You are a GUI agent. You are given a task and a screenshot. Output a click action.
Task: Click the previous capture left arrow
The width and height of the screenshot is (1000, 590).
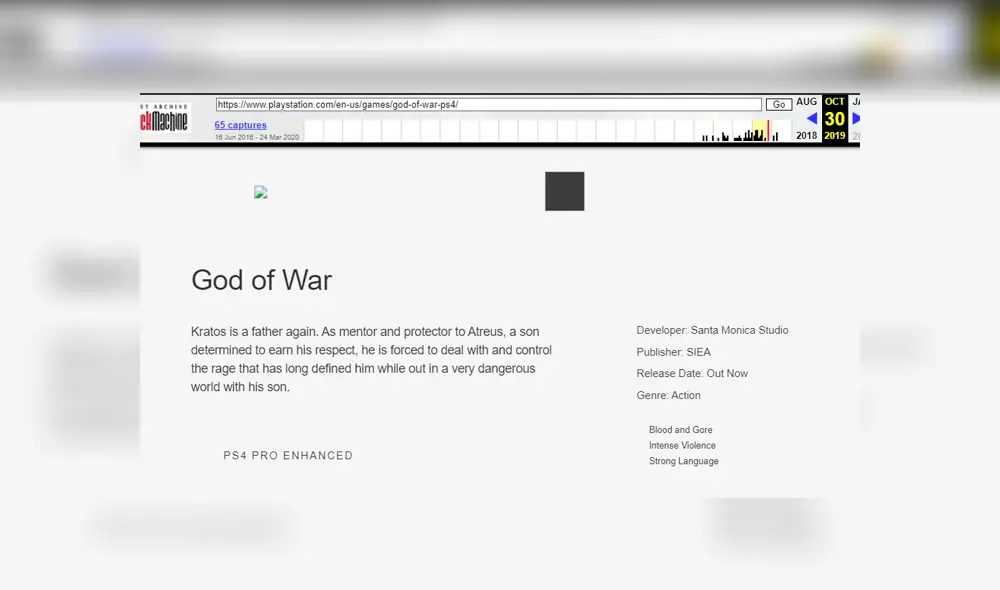pyautogui.click(x=811, y=119)
